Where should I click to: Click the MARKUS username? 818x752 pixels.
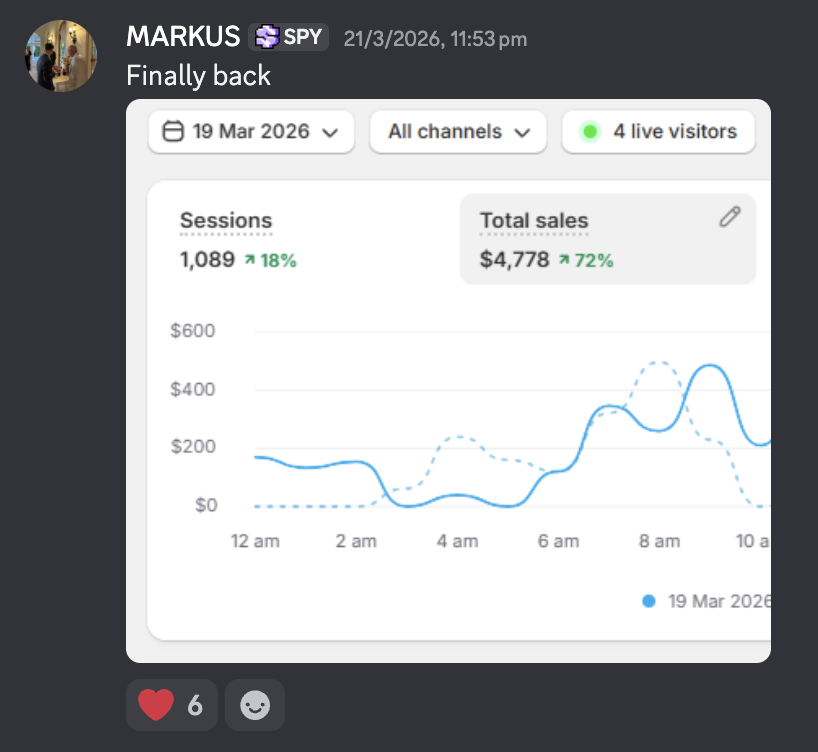183,37
